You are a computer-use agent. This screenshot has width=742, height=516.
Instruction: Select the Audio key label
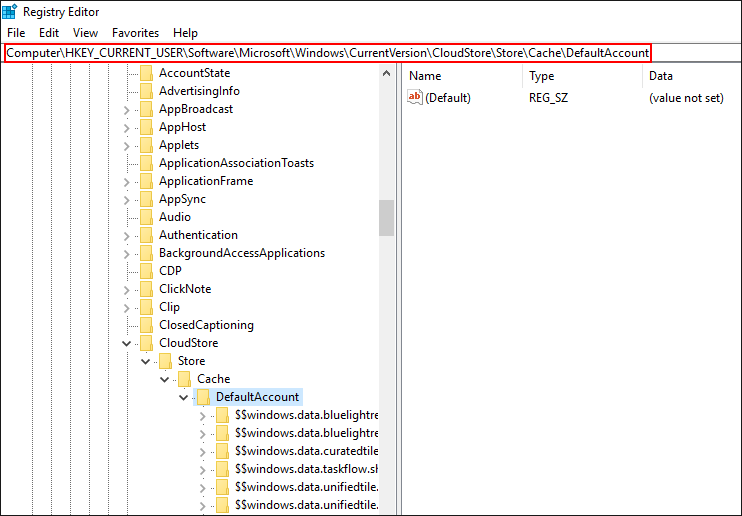click(x=175, y=217)
